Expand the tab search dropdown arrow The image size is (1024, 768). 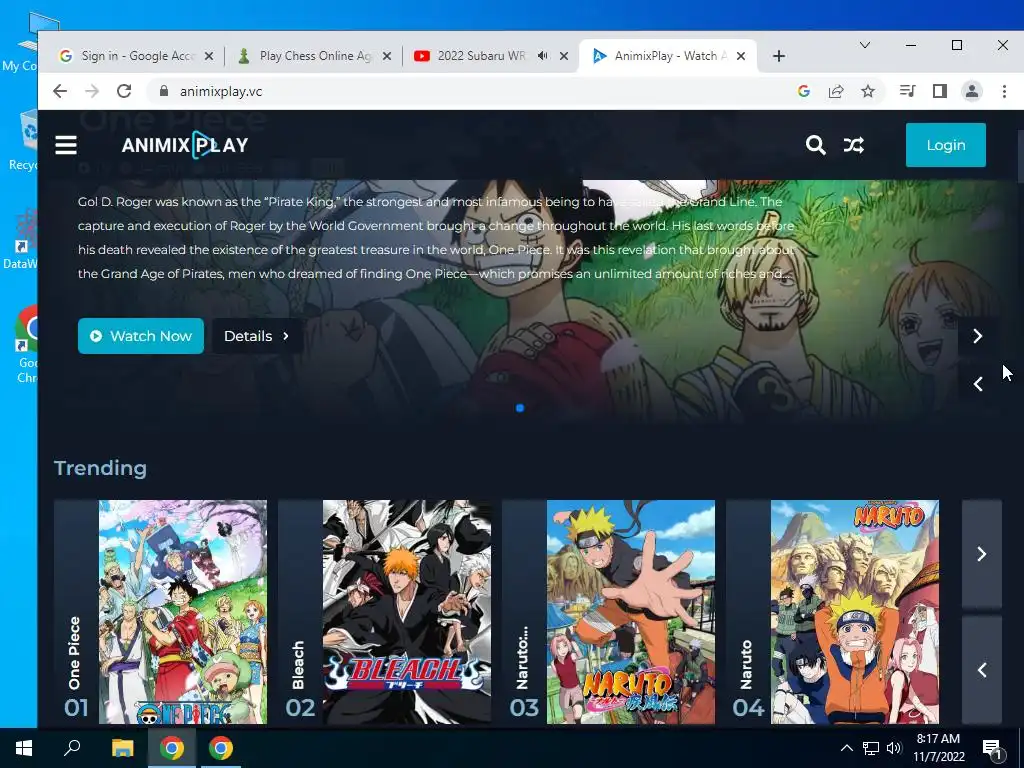[x=865, y=45]
